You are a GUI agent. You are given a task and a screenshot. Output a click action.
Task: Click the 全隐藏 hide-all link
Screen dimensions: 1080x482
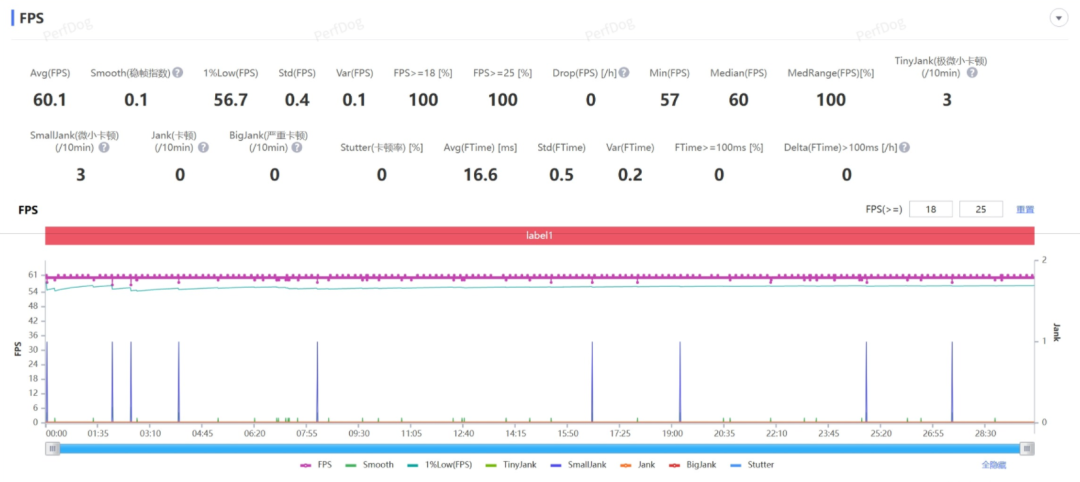click(993, 465)
